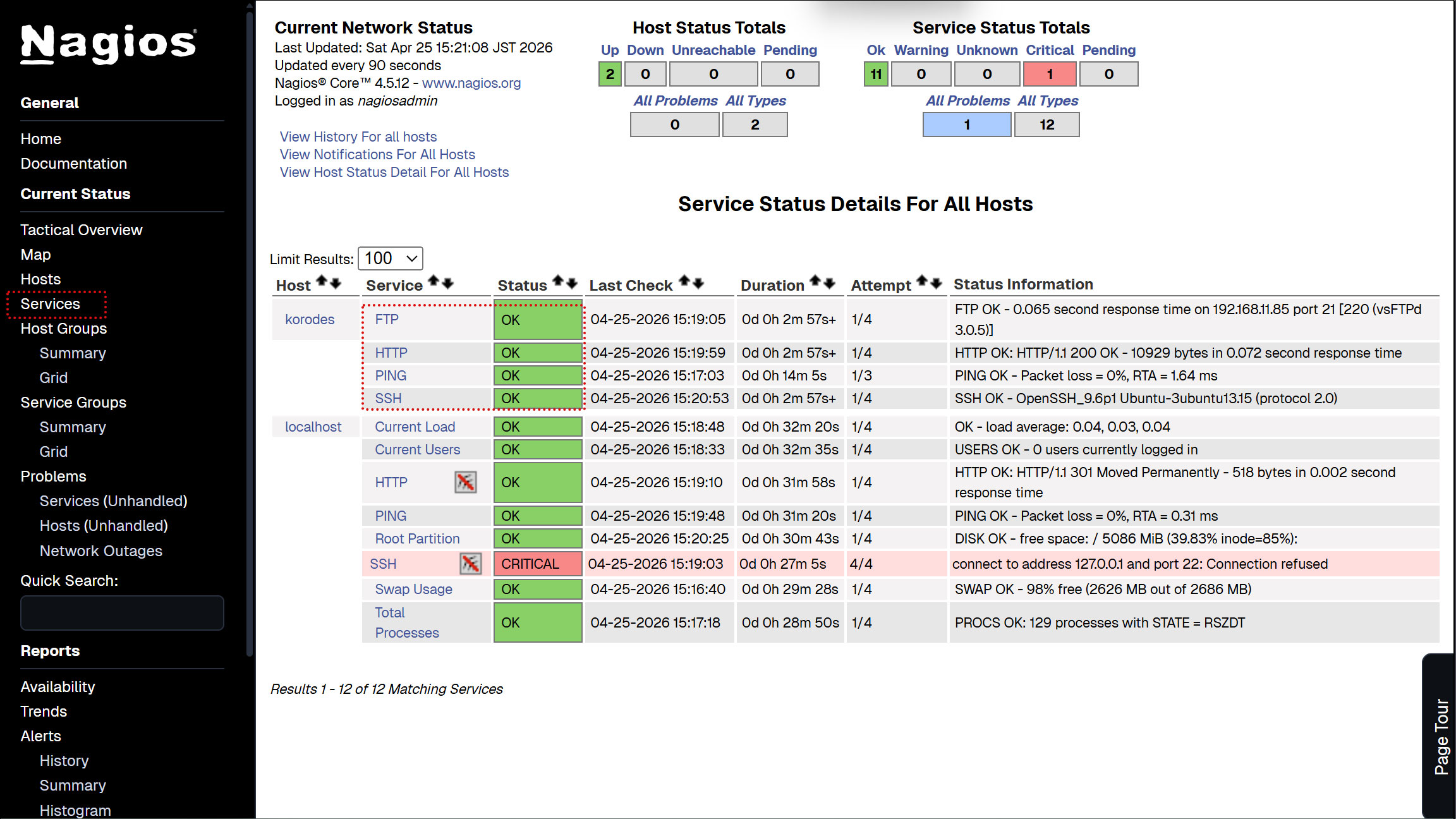Sort by Service descending arrow

(448, 282)
